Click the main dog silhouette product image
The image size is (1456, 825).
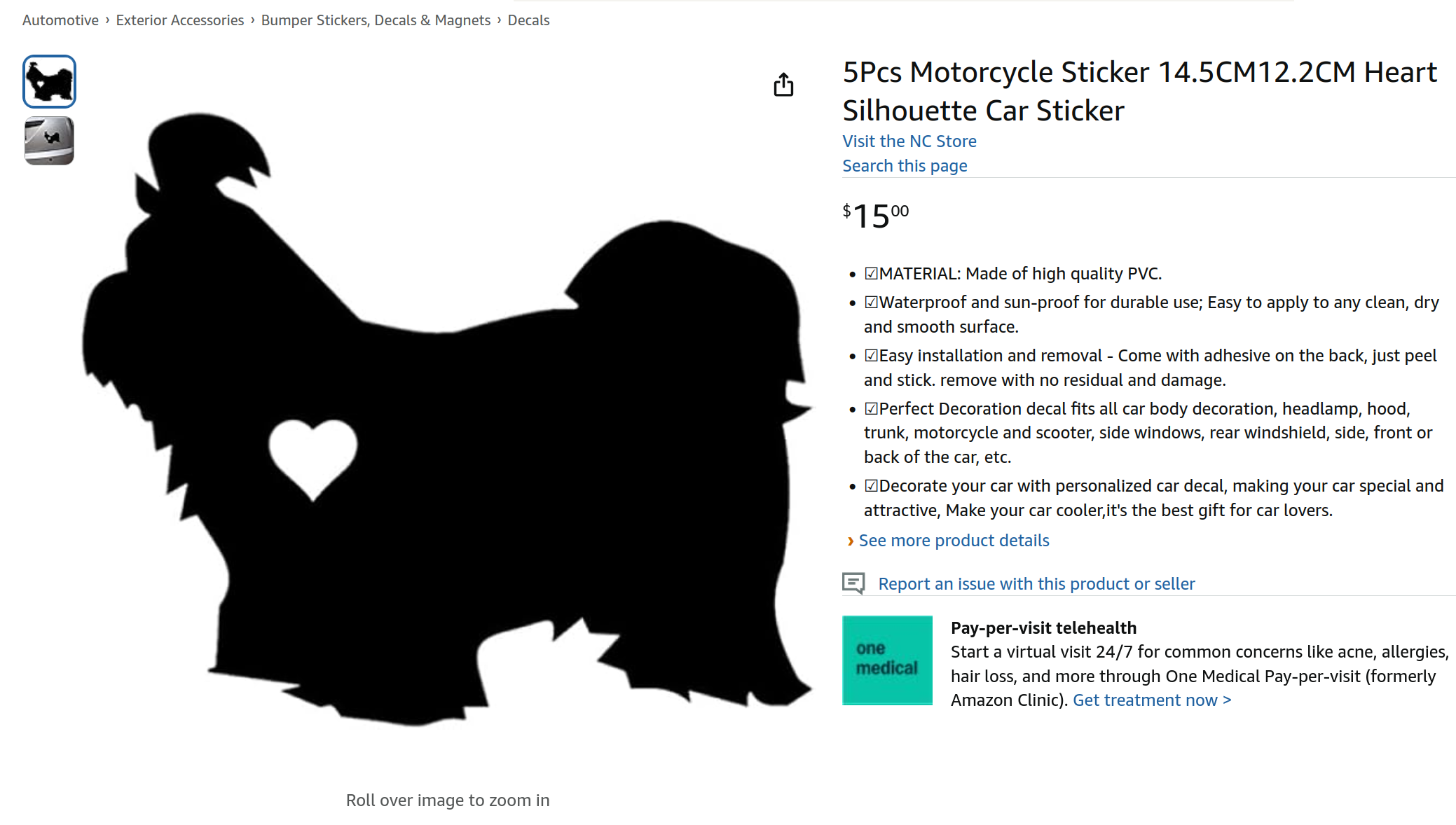point(448,420)
